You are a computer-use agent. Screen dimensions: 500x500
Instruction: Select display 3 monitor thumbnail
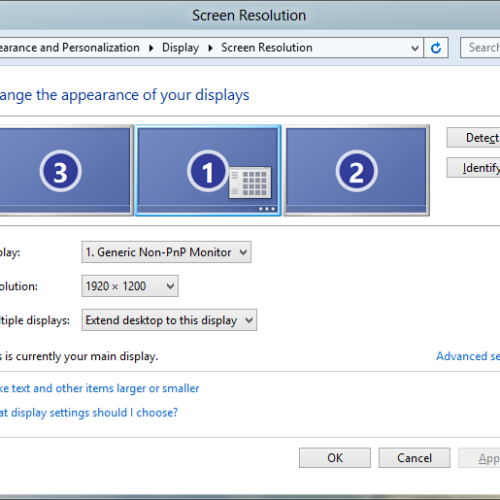[x=66, y=171]
